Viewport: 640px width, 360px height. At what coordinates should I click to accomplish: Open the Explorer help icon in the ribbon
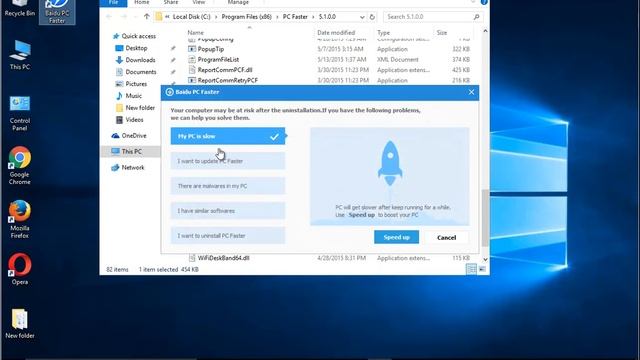click(x=484, y=2)
